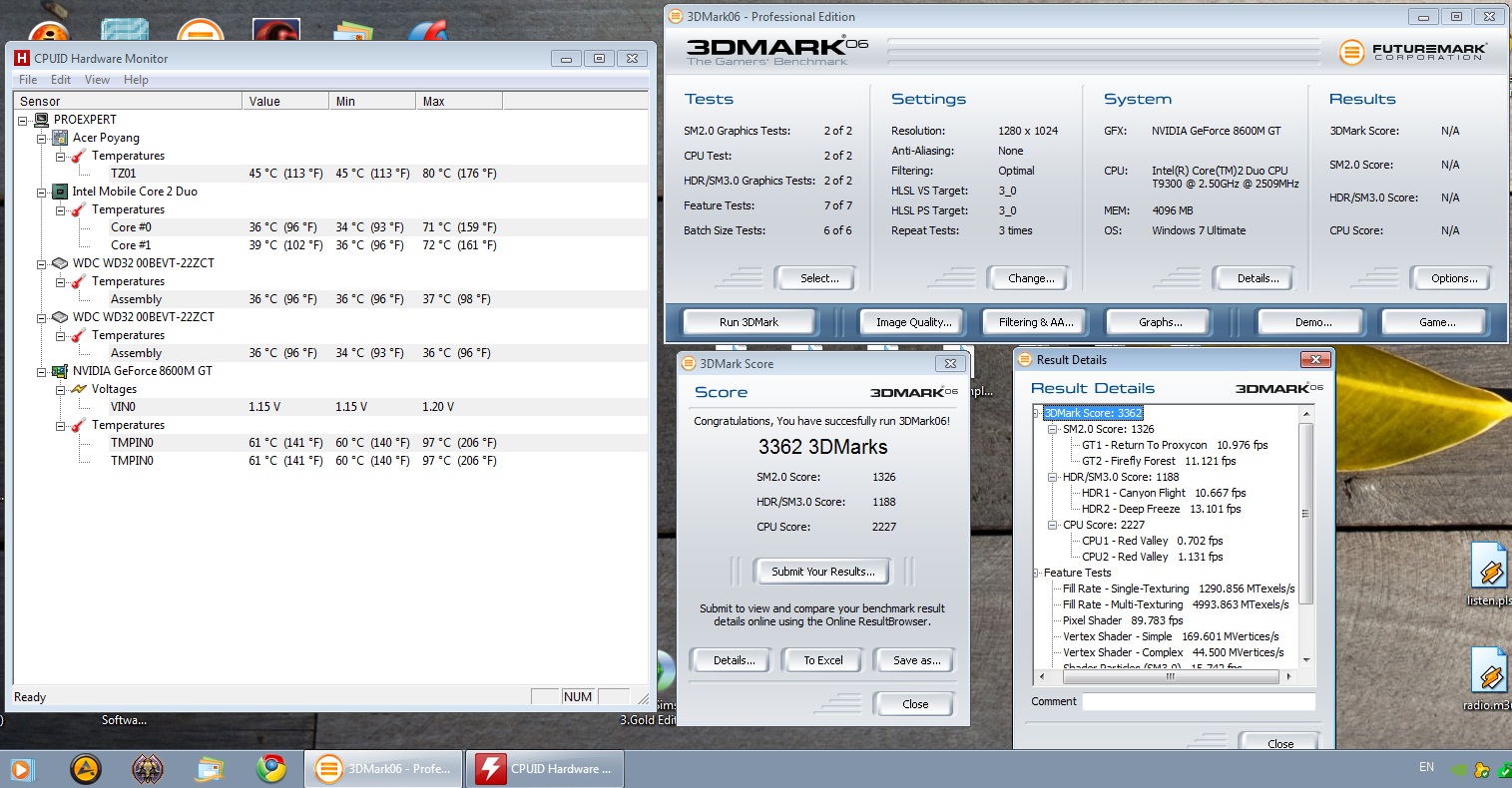Collapse the PROEXPERT root node

pos(23,120)
